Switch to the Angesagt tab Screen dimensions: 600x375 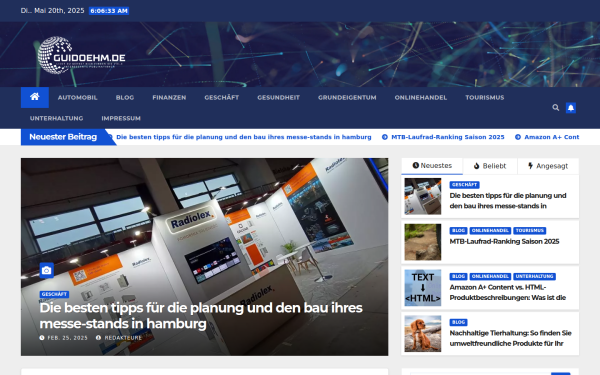click(548, 166)
